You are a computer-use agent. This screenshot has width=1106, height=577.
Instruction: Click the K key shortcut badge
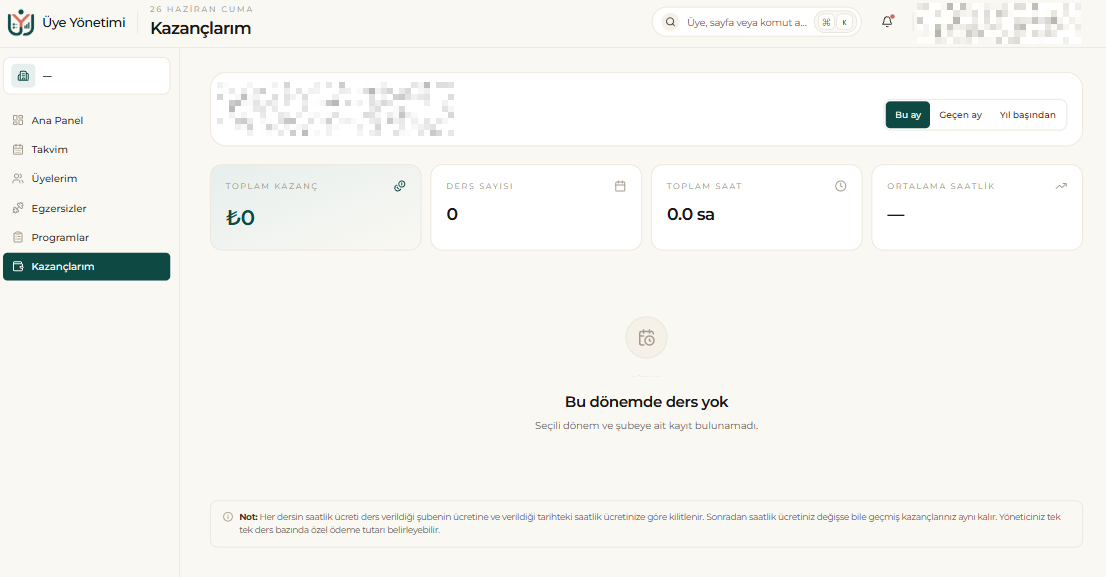tap(844, 22)
